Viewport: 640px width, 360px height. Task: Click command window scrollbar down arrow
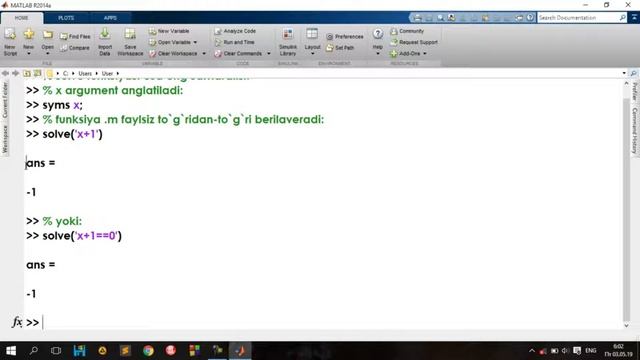[627, 325]
